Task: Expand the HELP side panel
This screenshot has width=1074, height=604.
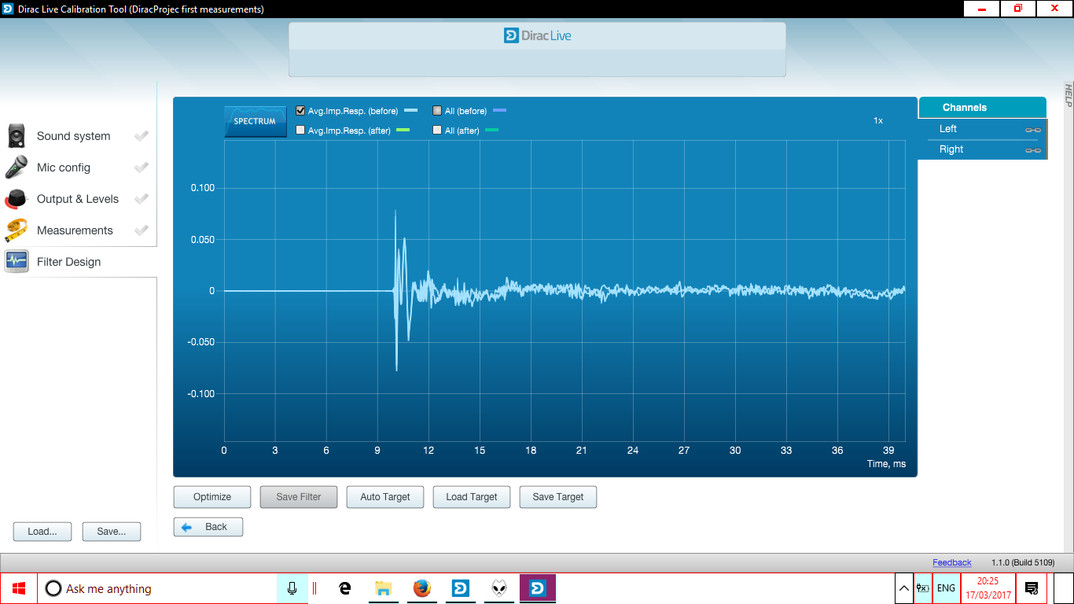Action: [1067, 96]
